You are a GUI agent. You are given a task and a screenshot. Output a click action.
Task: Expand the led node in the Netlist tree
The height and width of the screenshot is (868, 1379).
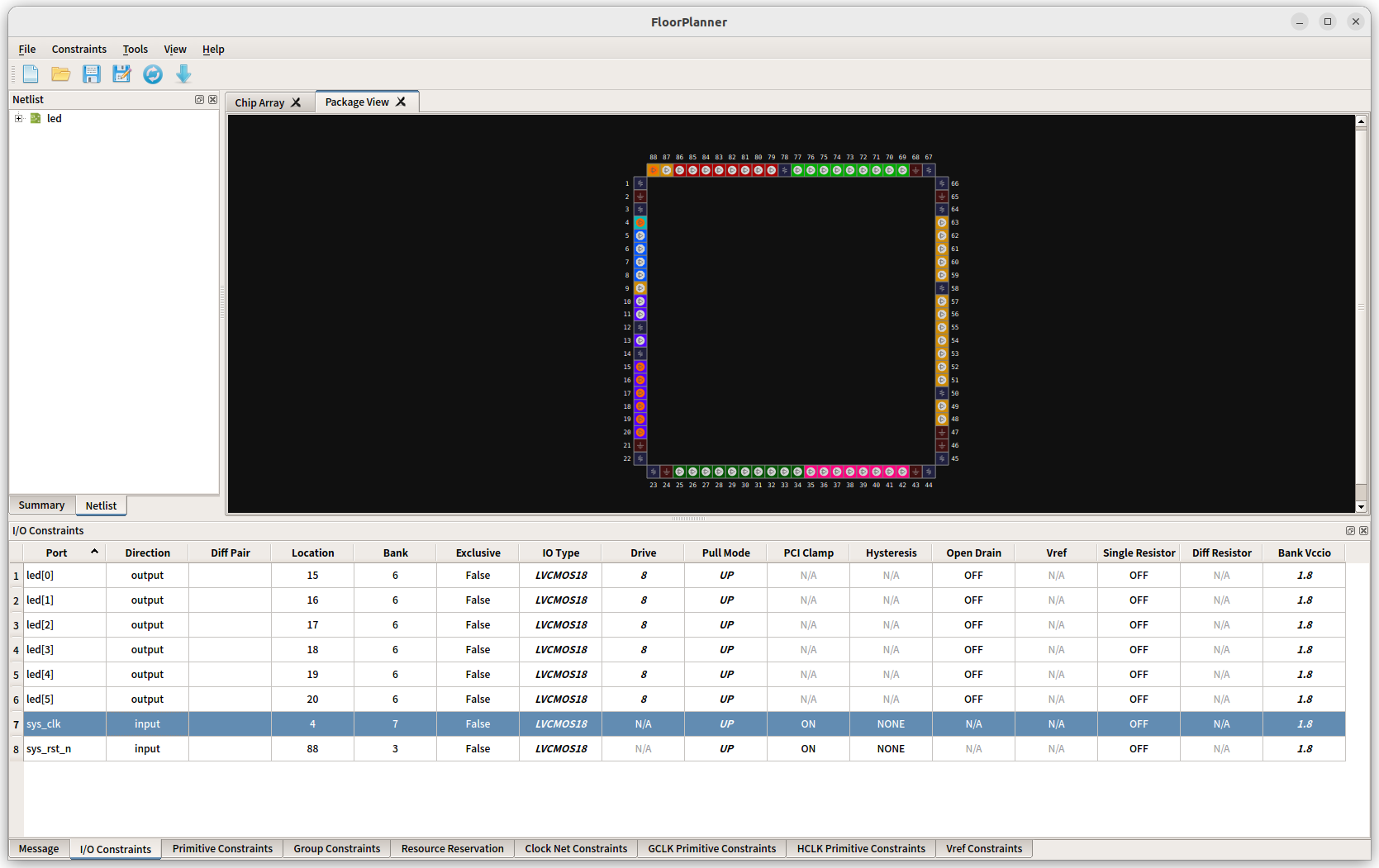tap(18, 118)
